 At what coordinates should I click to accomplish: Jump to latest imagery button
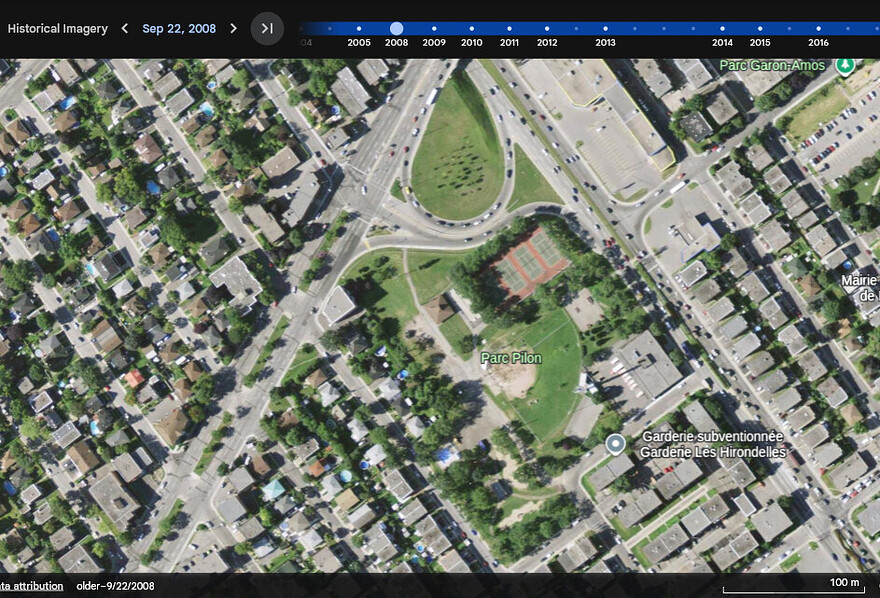click(267, 28)
